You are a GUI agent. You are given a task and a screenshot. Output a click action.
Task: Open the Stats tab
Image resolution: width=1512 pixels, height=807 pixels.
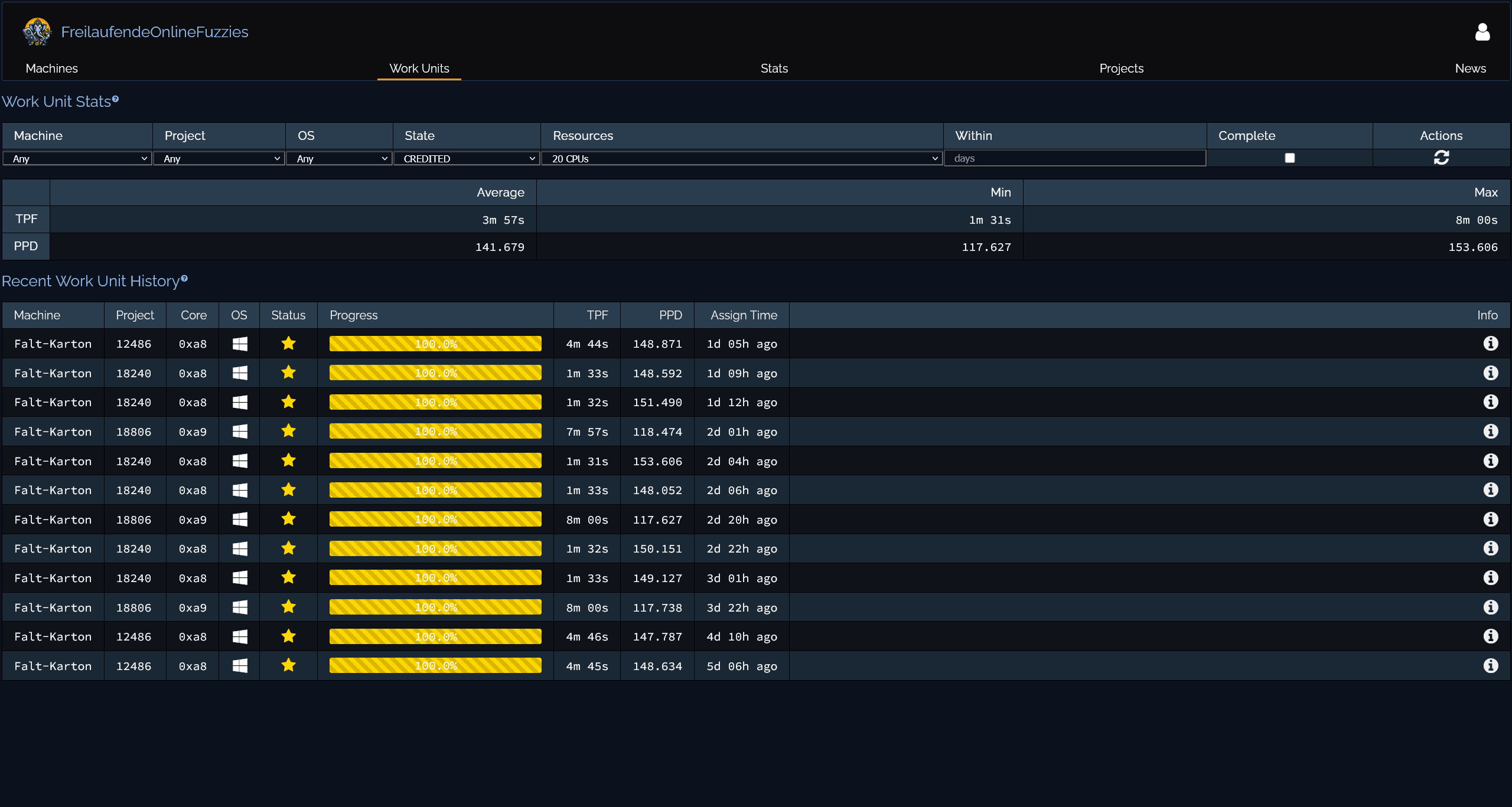[x=774, y=68]
